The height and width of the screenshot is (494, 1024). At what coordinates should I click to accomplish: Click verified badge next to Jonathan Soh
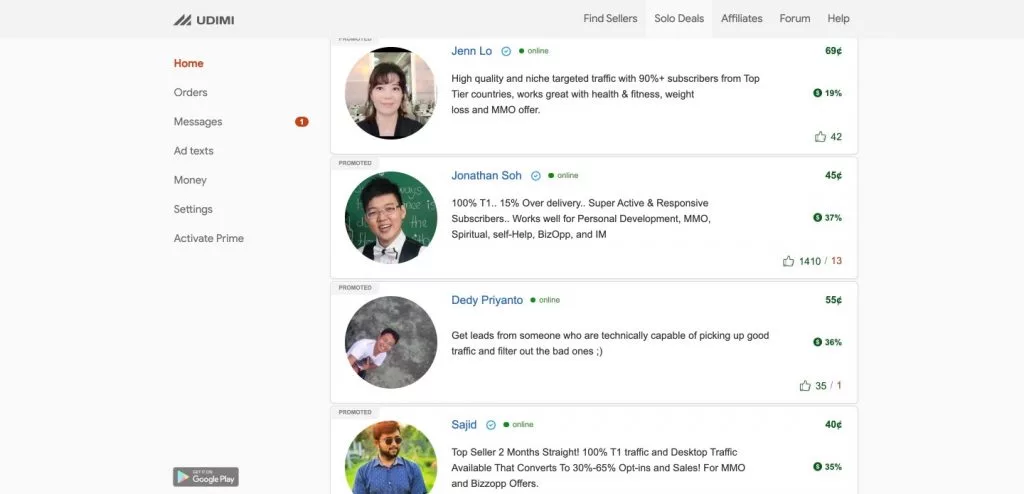[x=536, y=176]
